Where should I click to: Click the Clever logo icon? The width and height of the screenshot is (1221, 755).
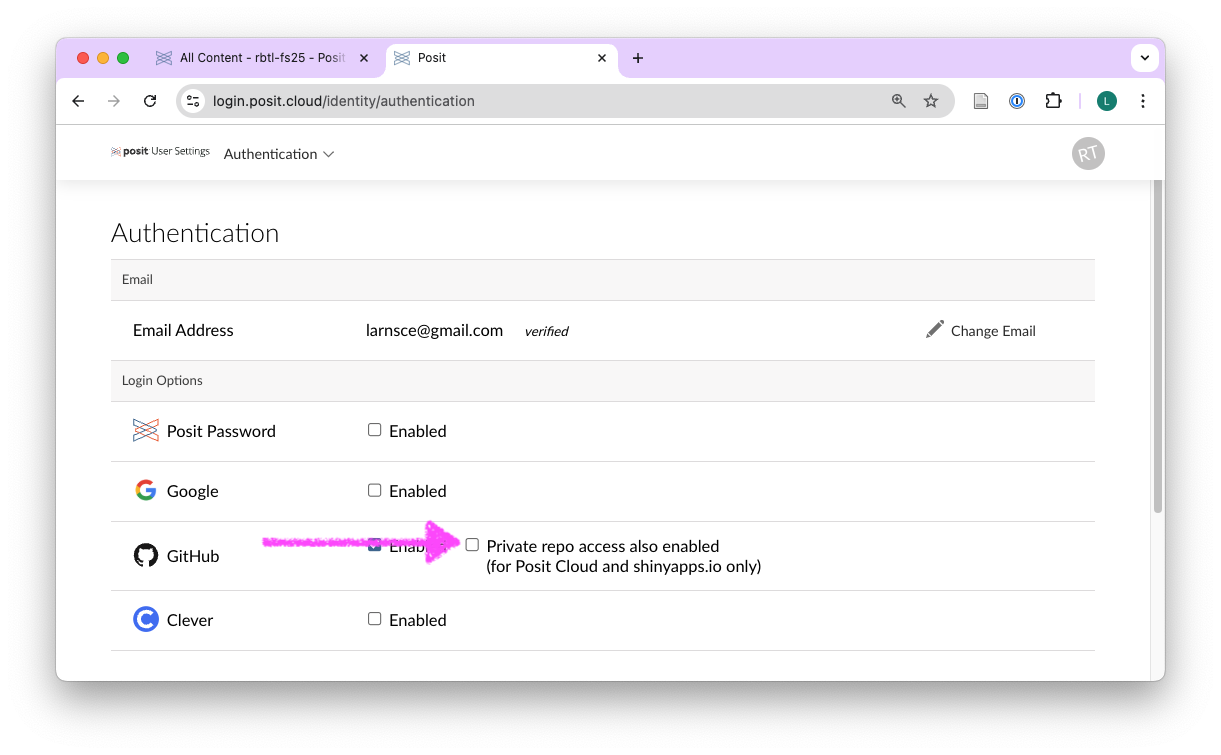146,620
